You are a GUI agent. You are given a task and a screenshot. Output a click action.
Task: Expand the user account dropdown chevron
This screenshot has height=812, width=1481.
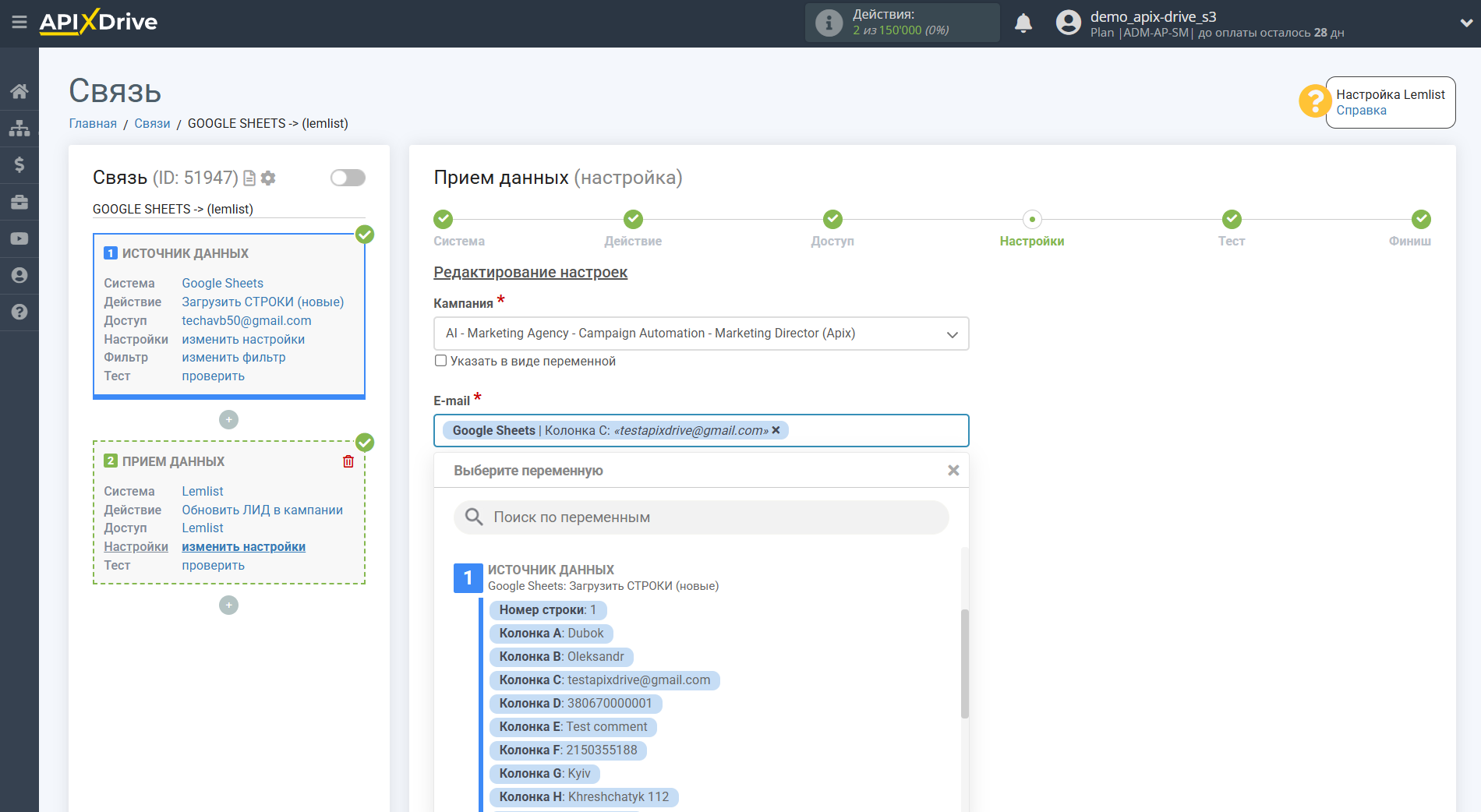click(1465, 23)
